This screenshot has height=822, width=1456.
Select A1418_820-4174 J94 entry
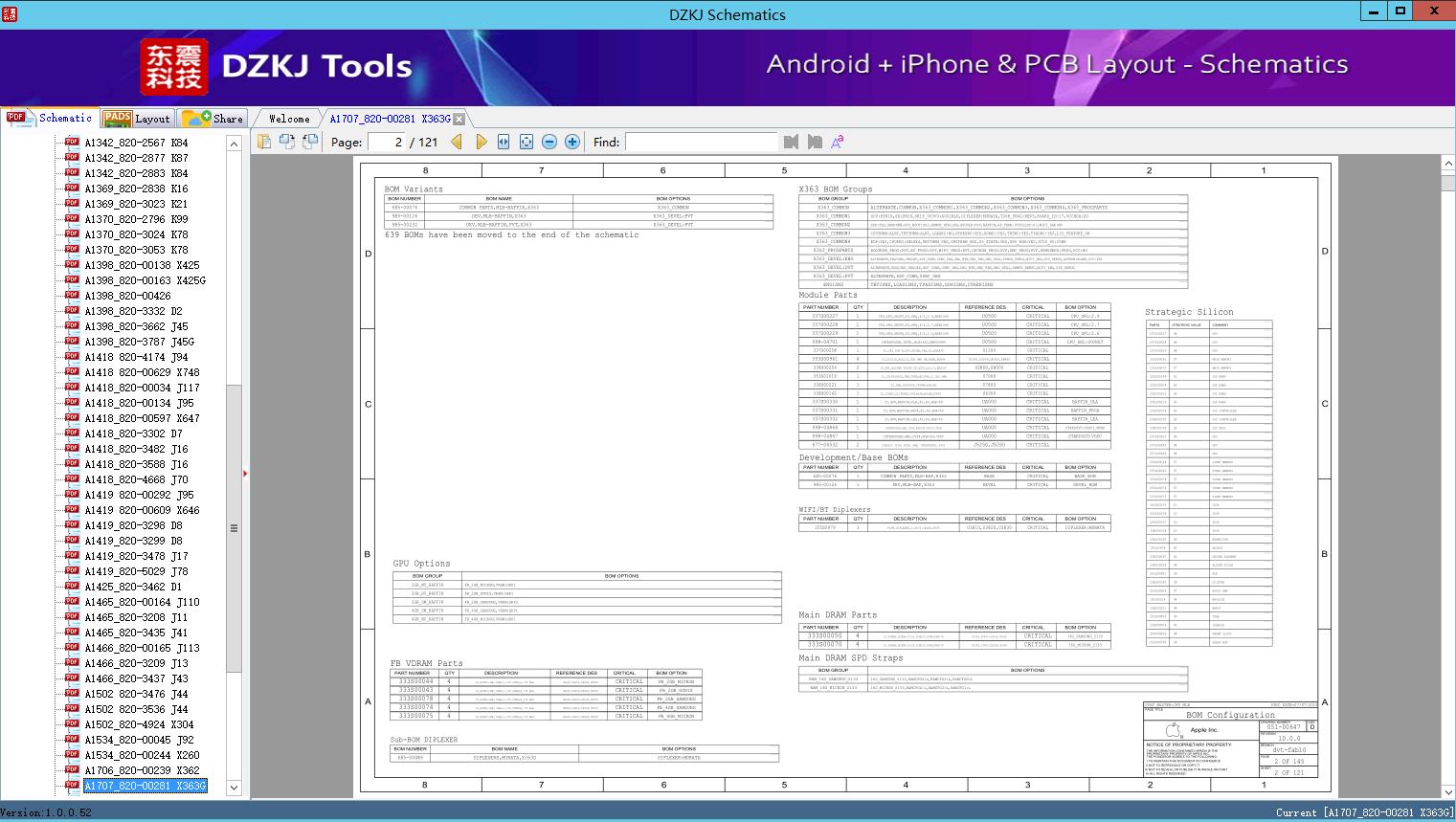pyautogui.click(x=136, y=357)
